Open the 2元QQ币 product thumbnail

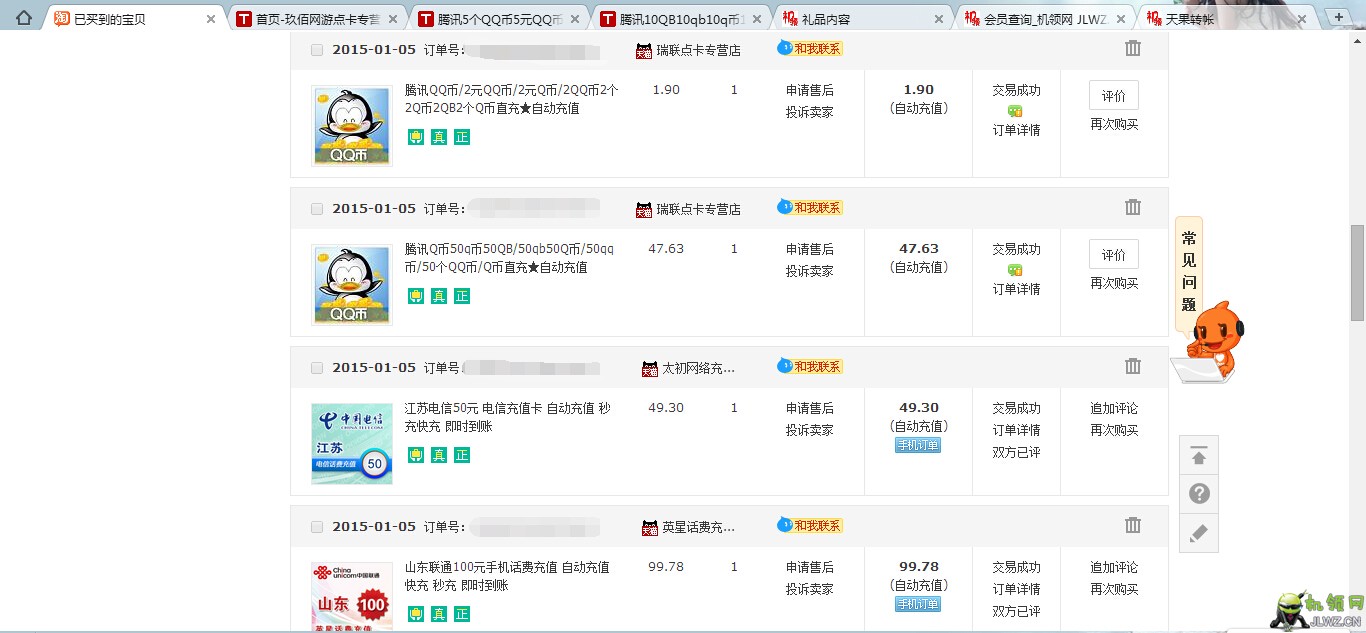(352, 125)
